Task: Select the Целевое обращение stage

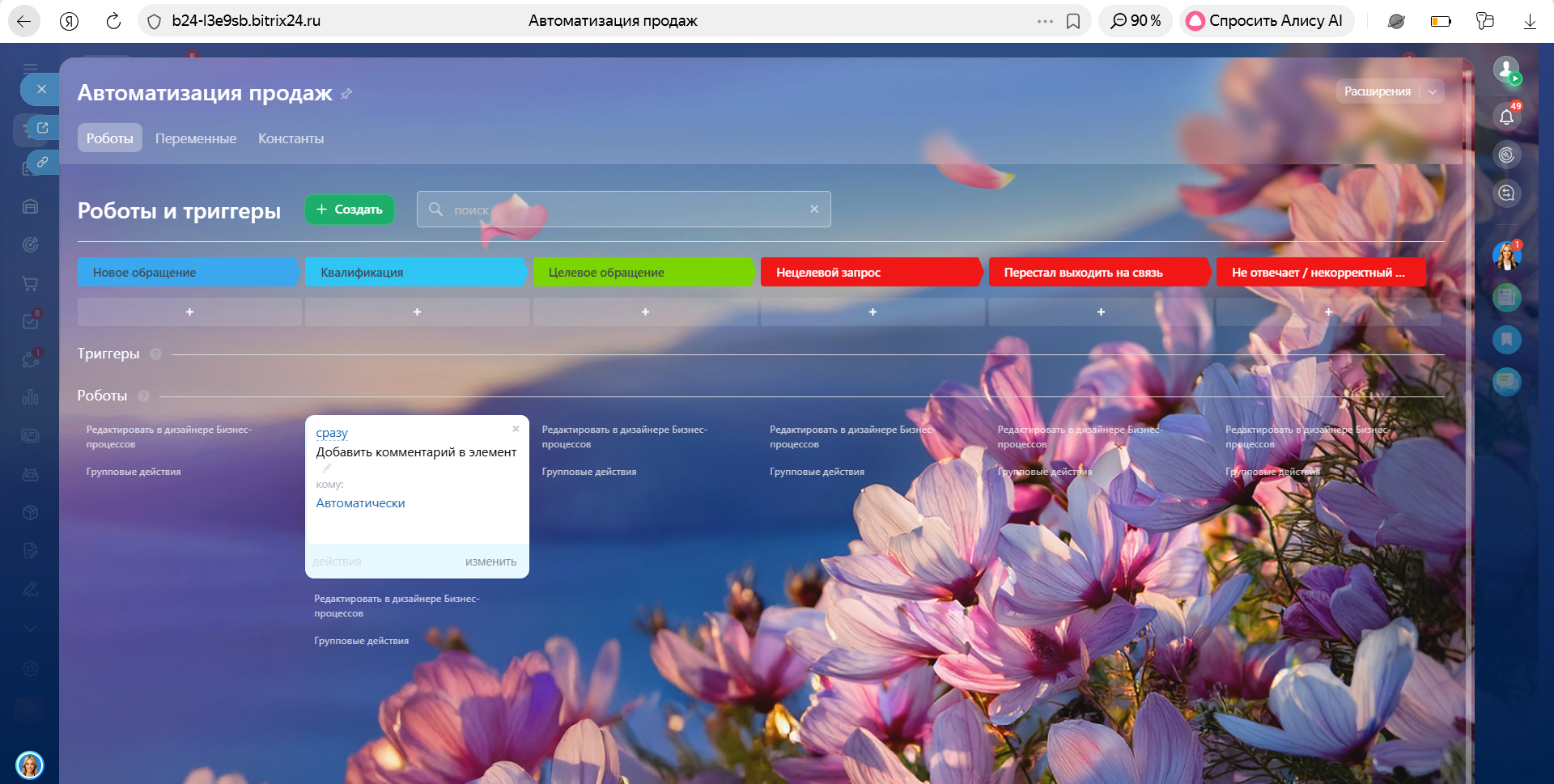Action: (644, 272)
